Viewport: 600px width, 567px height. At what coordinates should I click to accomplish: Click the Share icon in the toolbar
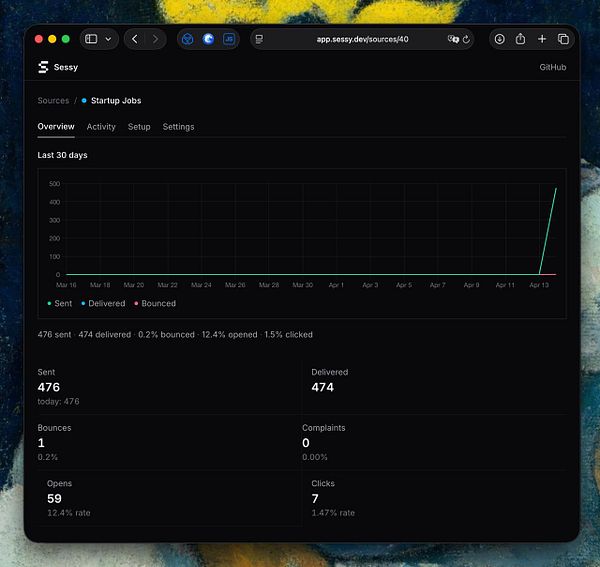click(520, 39)
